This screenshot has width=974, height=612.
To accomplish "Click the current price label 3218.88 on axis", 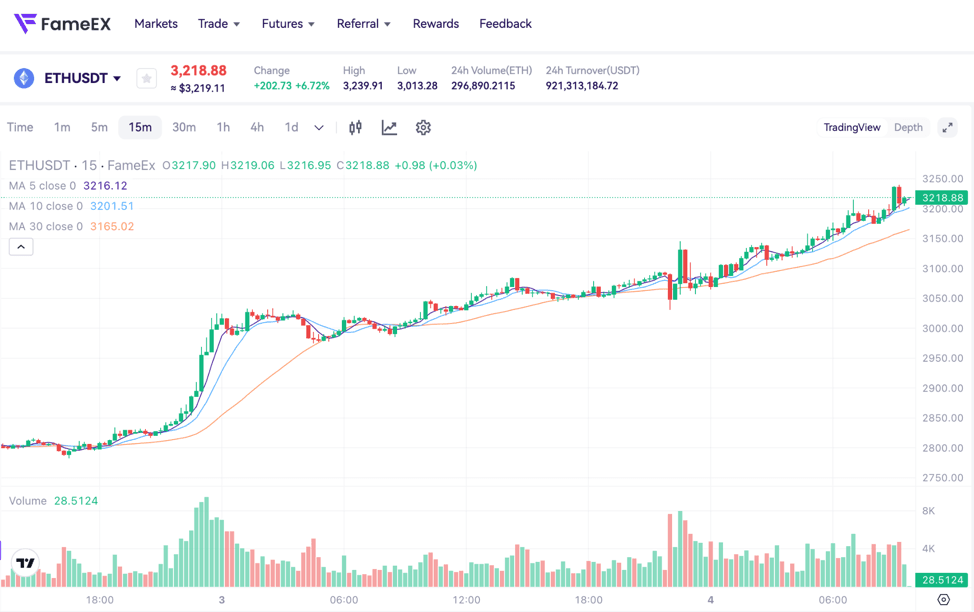I will coord(941,198).
